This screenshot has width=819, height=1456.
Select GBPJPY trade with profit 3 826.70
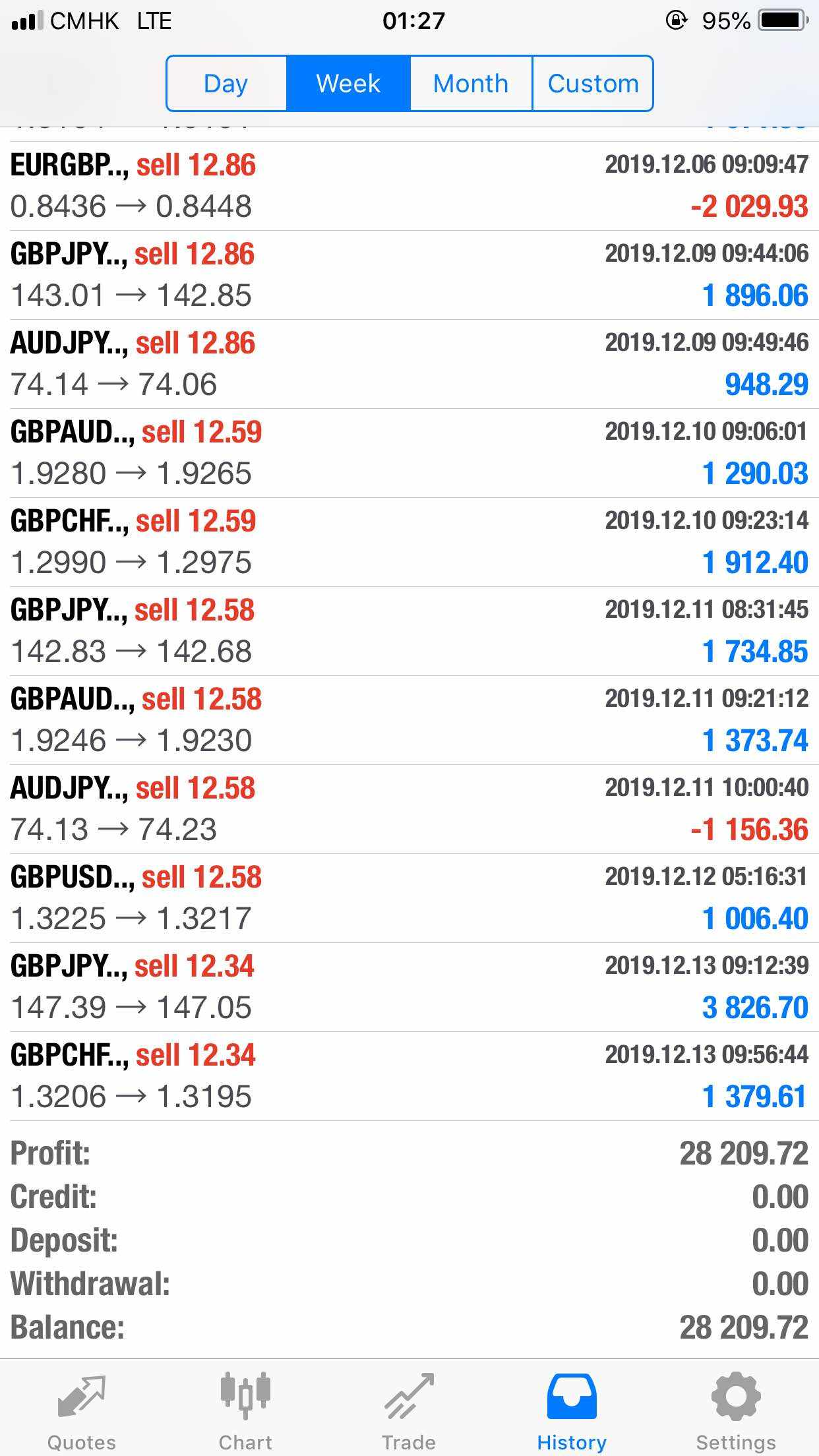point(409,987)
